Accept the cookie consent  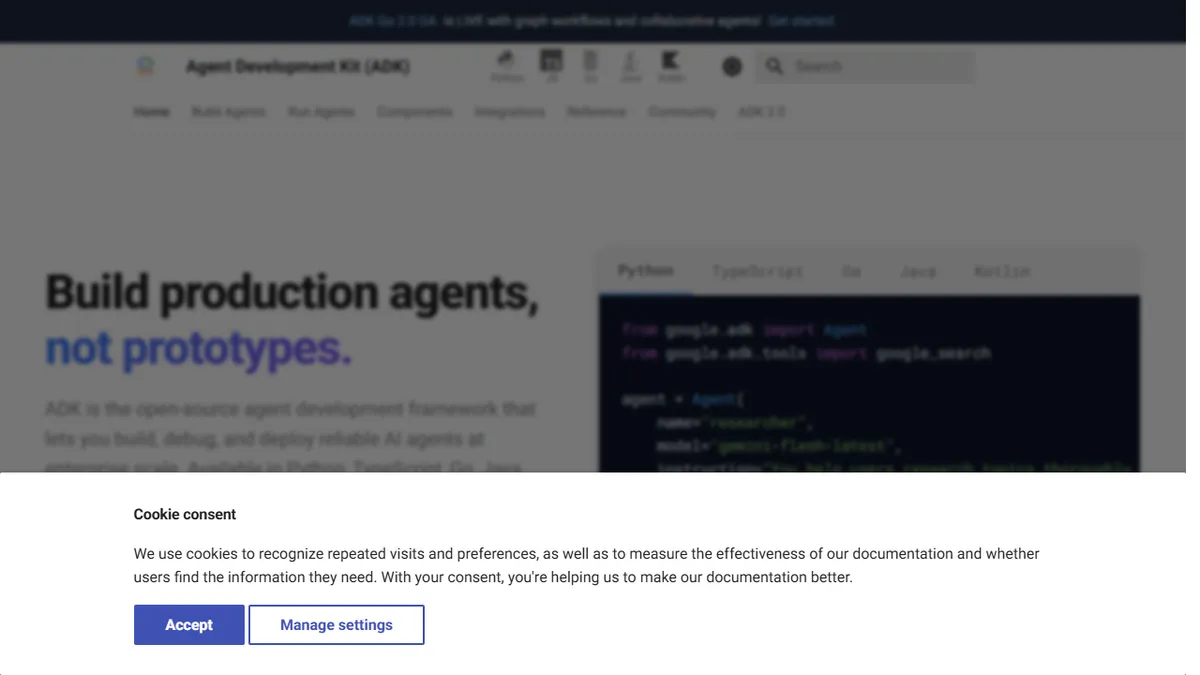point(189,625)
